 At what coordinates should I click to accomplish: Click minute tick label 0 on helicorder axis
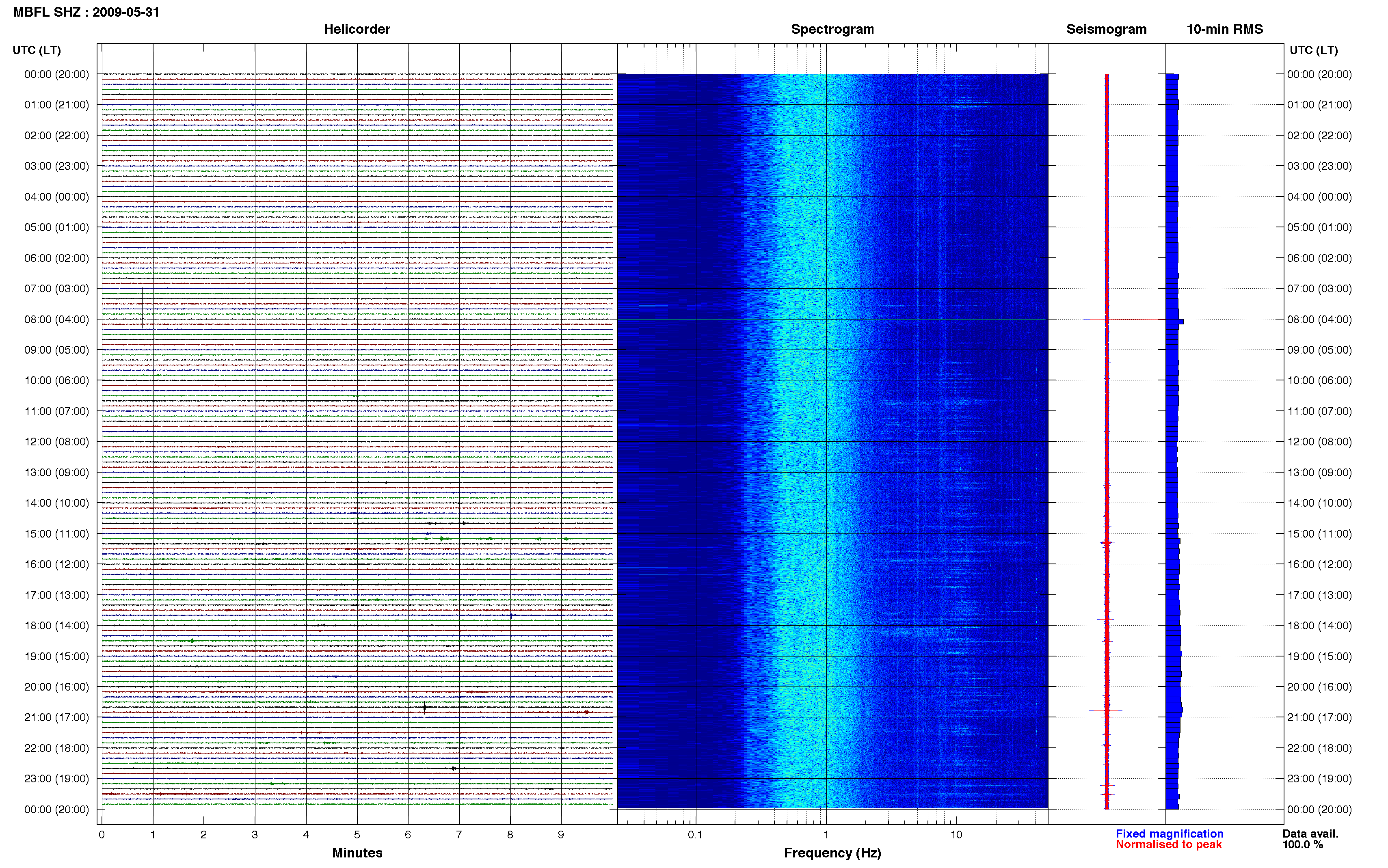(102, 835)
